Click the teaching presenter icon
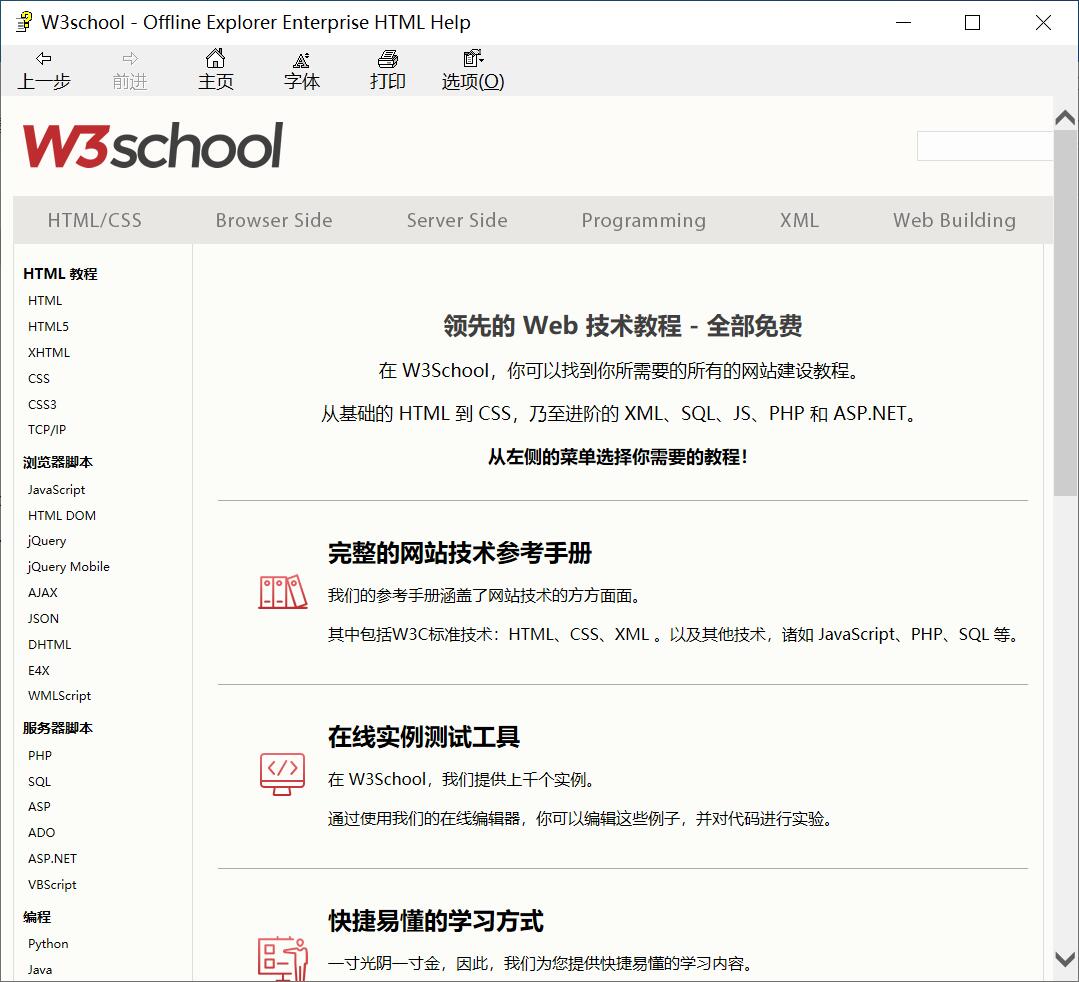The image size is (1079, 982). point(283,958)
